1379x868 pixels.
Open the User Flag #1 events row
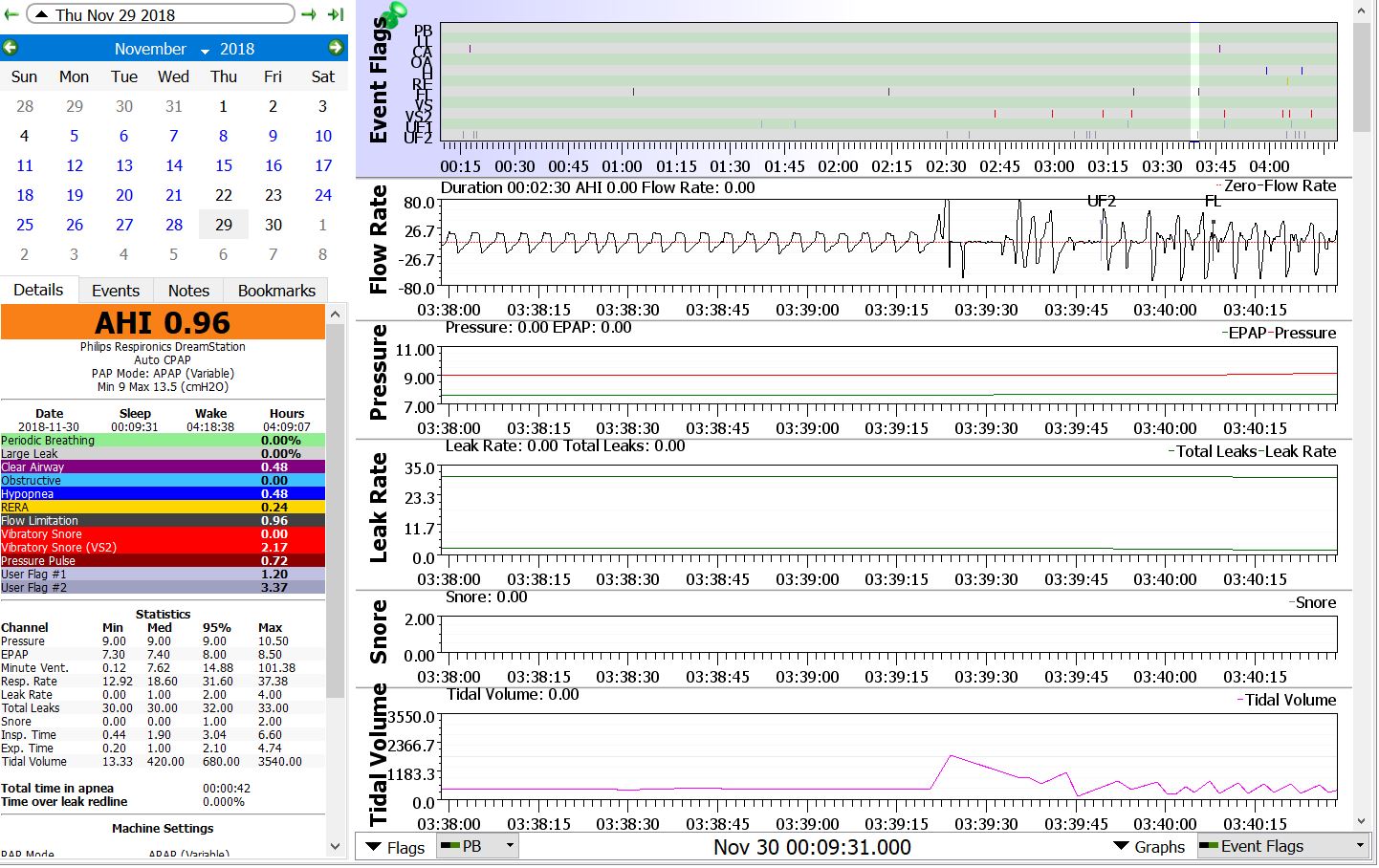163,575
